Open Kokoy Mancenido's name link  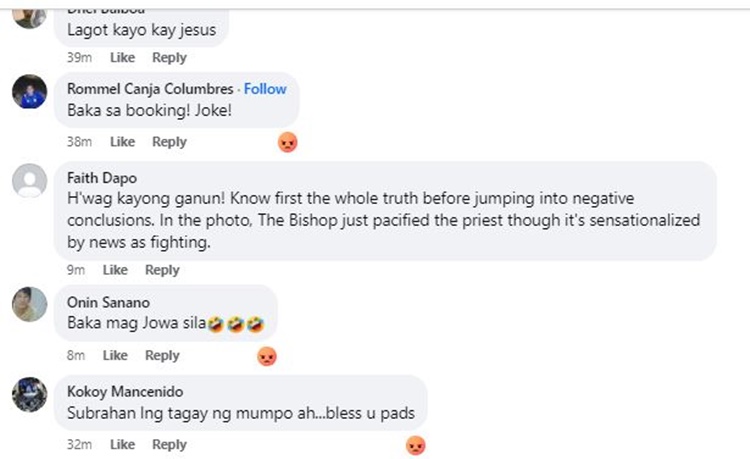(x=125, y=392)
